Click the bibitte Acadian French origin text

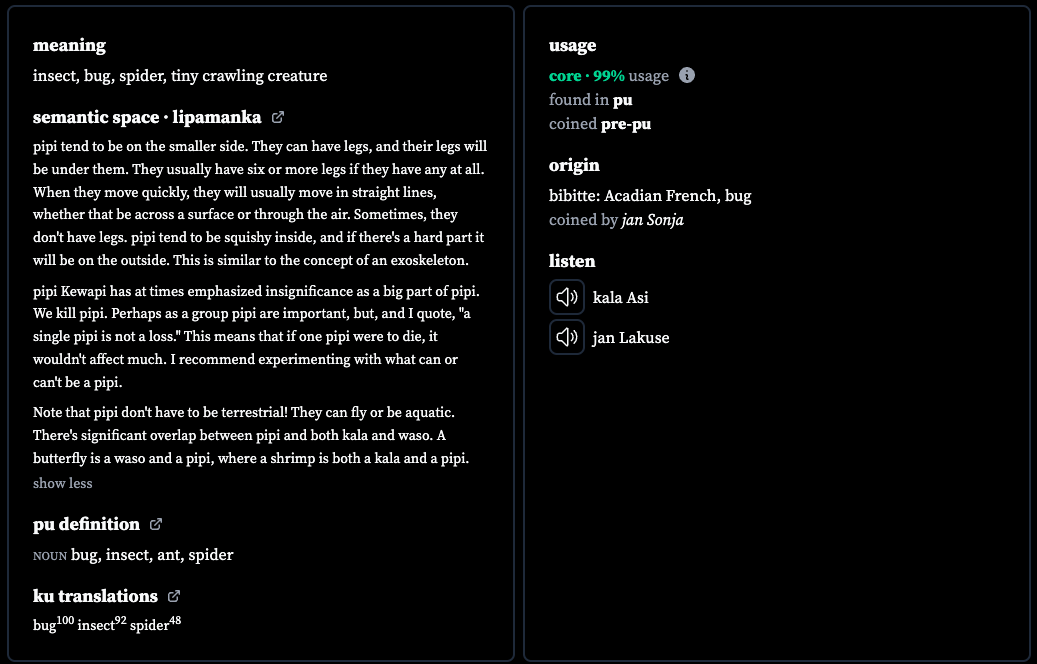[650, 196]
